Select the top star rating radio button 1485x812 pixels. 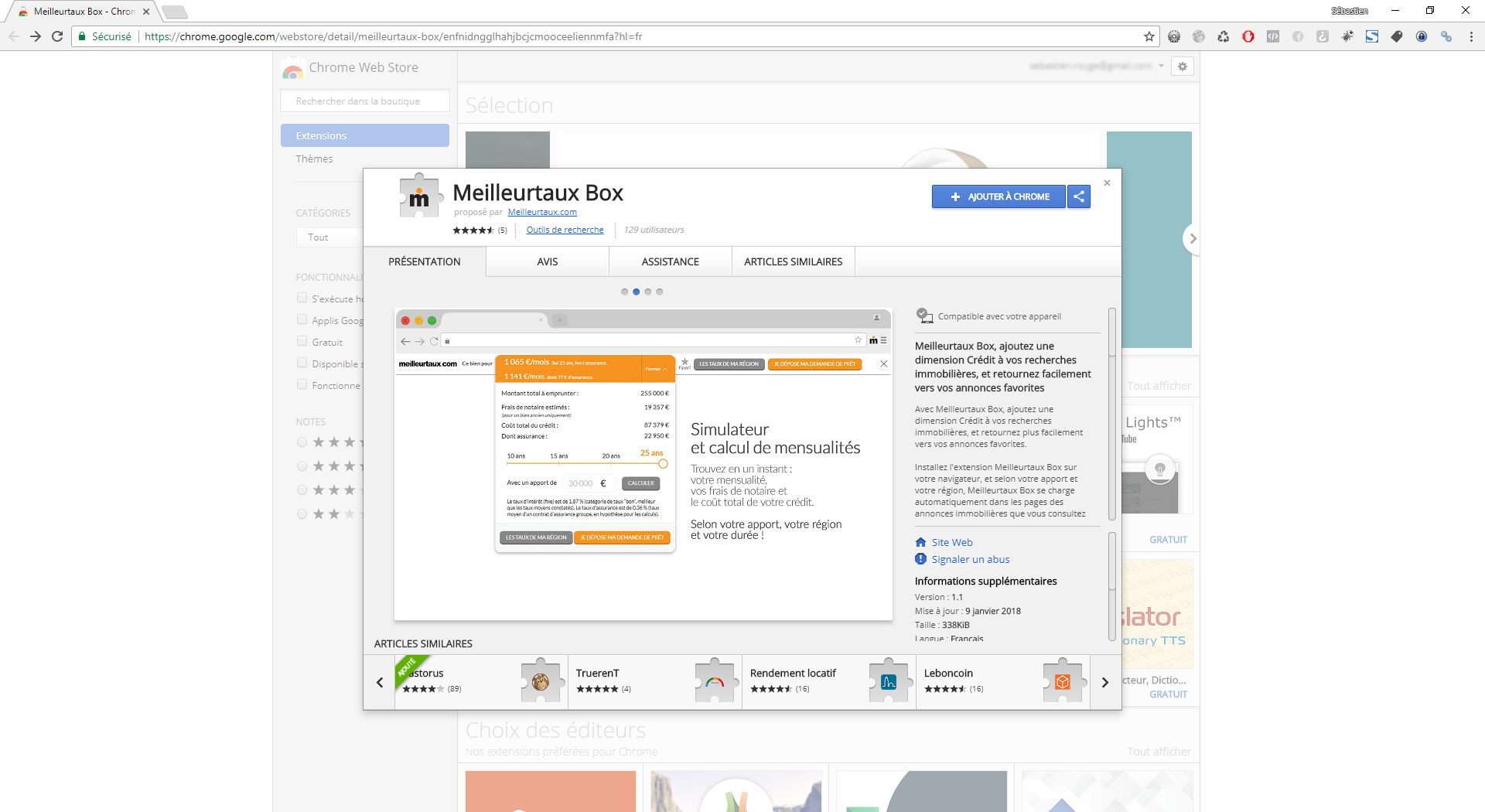coord(302,442)
